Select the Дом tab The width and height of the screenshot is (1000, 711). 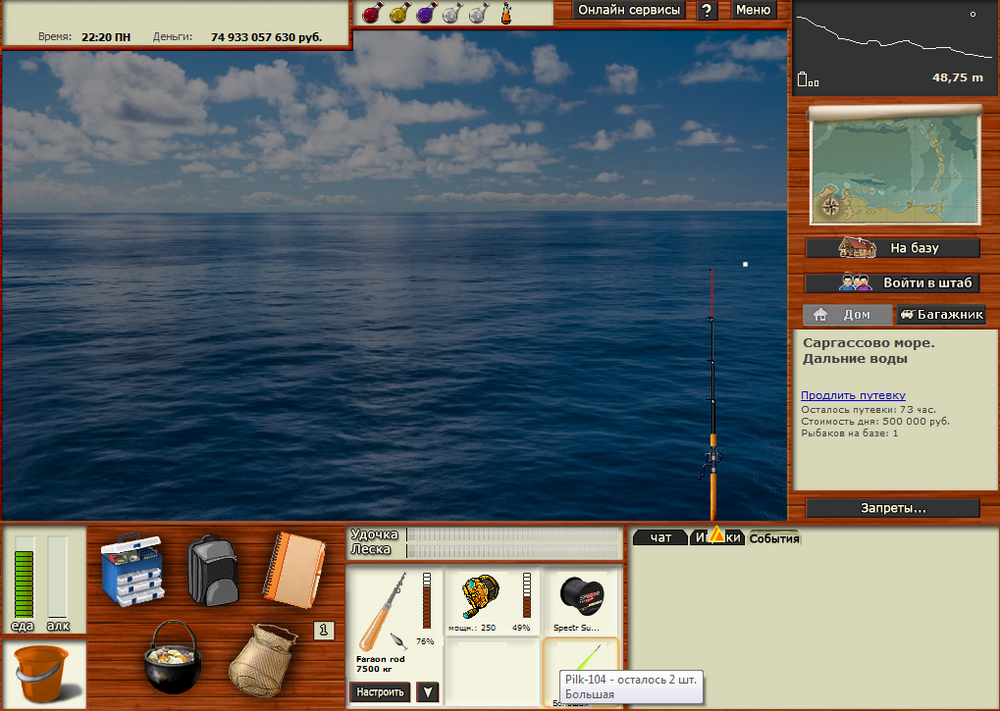(x=847, y=315)
